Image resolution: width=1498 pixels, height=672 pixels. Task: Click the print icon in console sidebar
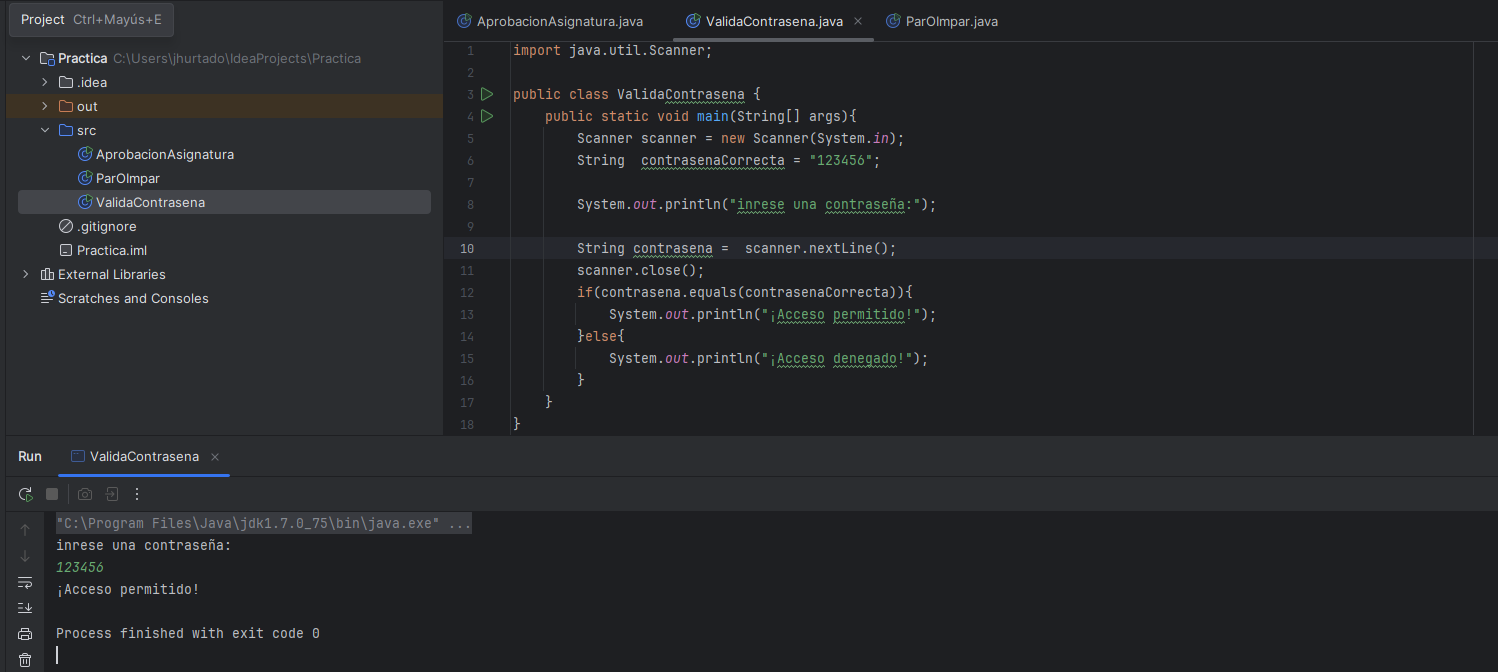click(25, 634)
